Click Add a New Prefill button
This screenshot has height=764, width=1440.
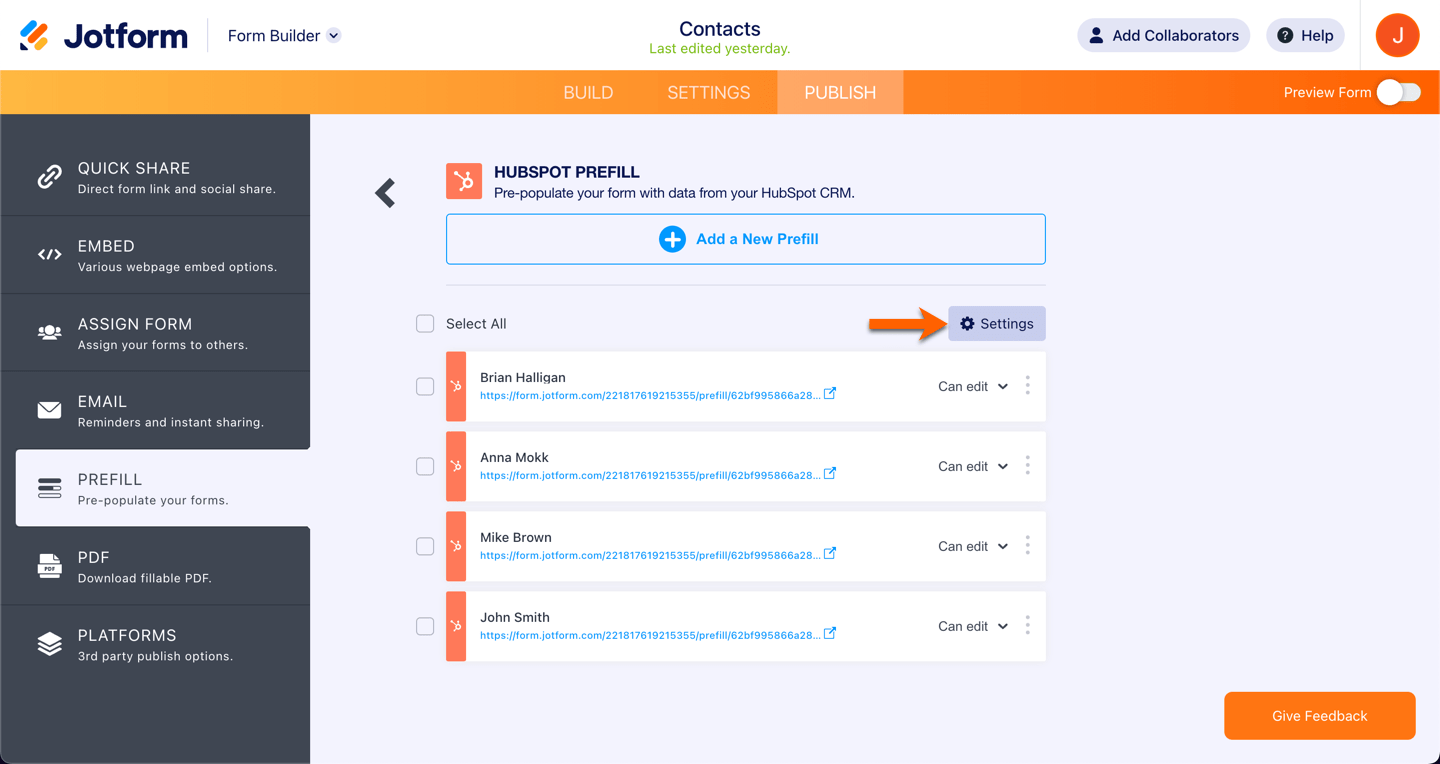[x=745, y=239]
